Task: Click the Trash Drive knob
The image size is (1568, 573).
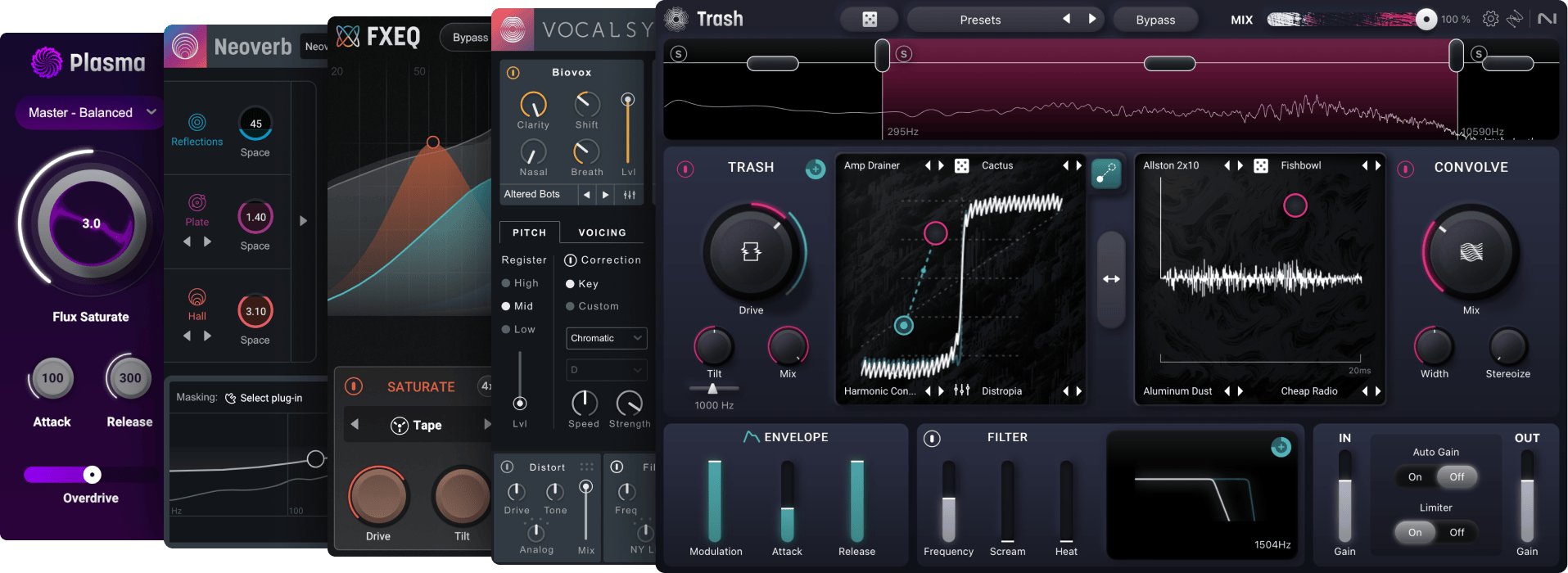Action: 751,252
